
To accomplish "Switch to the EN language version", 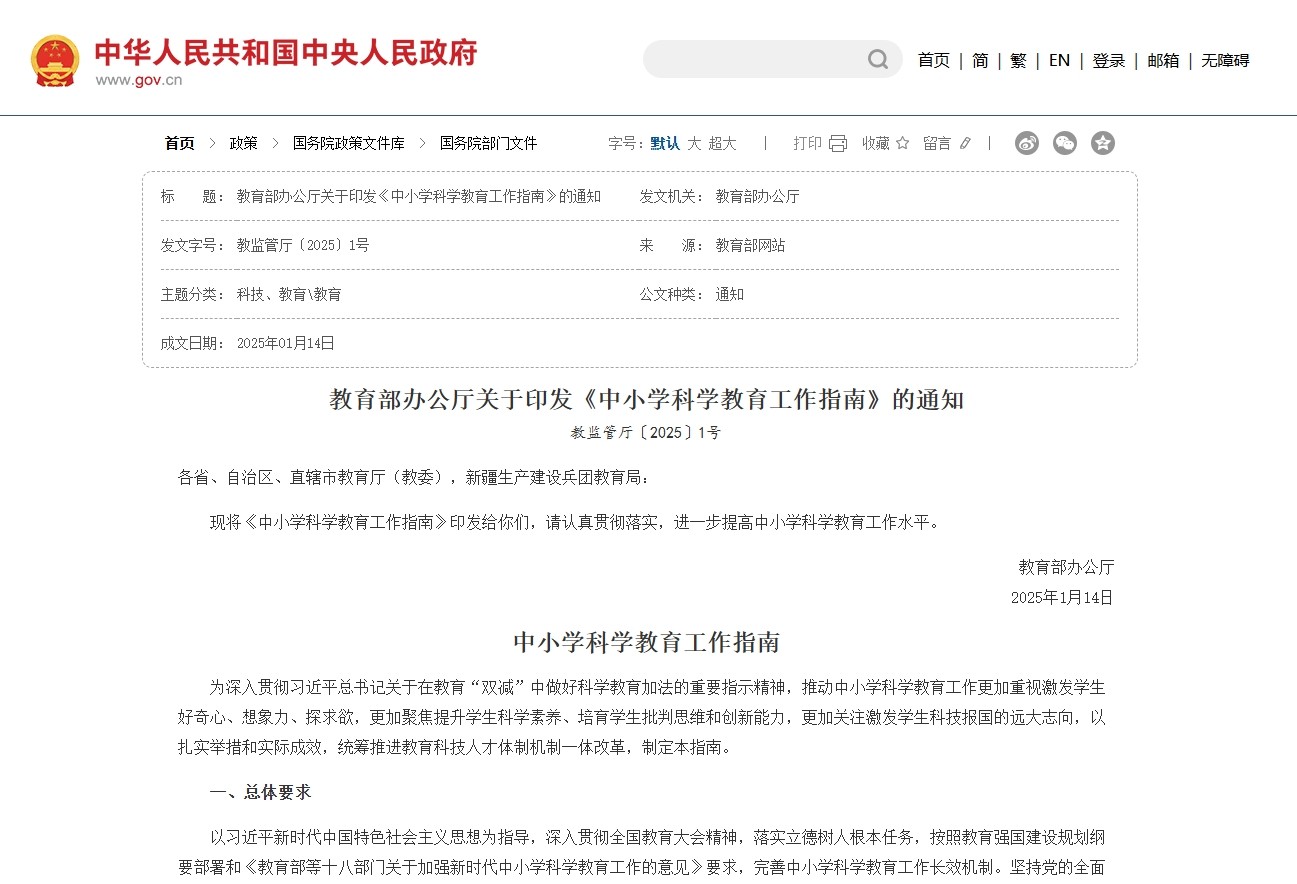I will [1059, 60].
